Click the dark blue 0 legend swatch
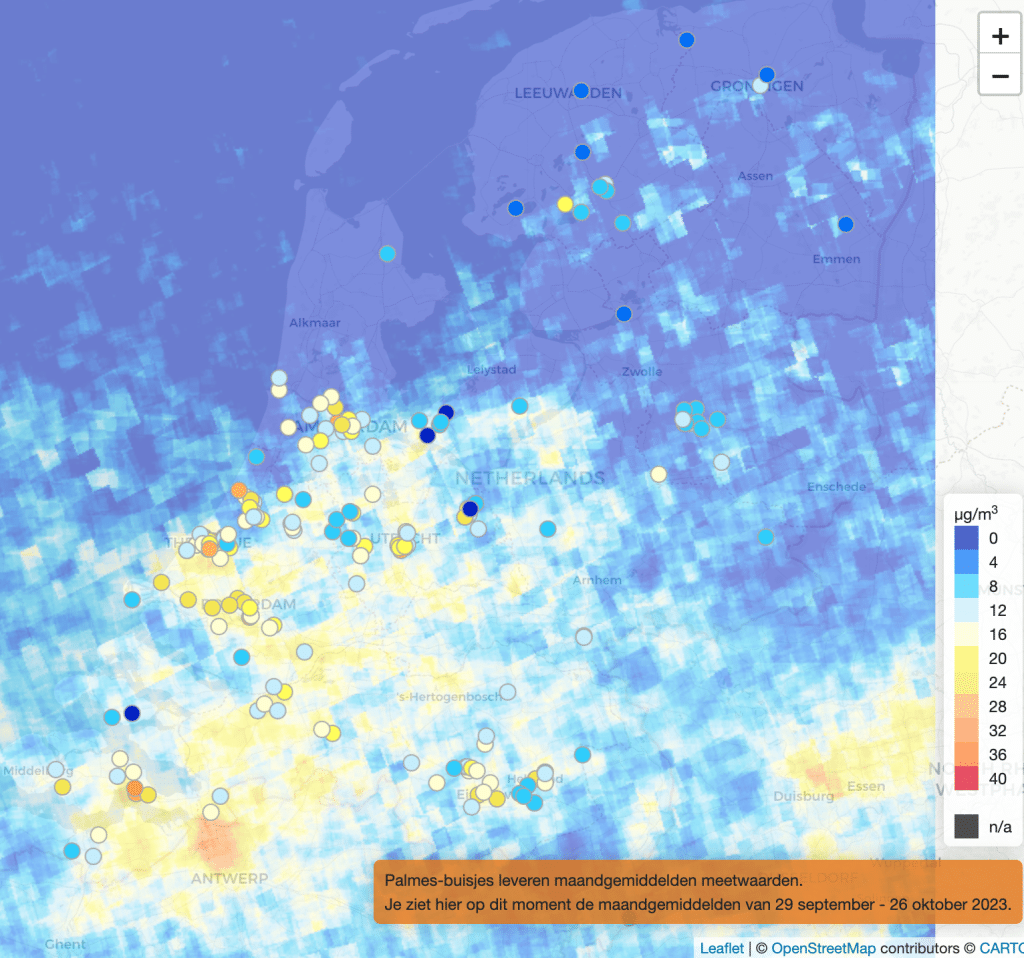This screenshot has height=958, width=1024. [x=966, y=538]
